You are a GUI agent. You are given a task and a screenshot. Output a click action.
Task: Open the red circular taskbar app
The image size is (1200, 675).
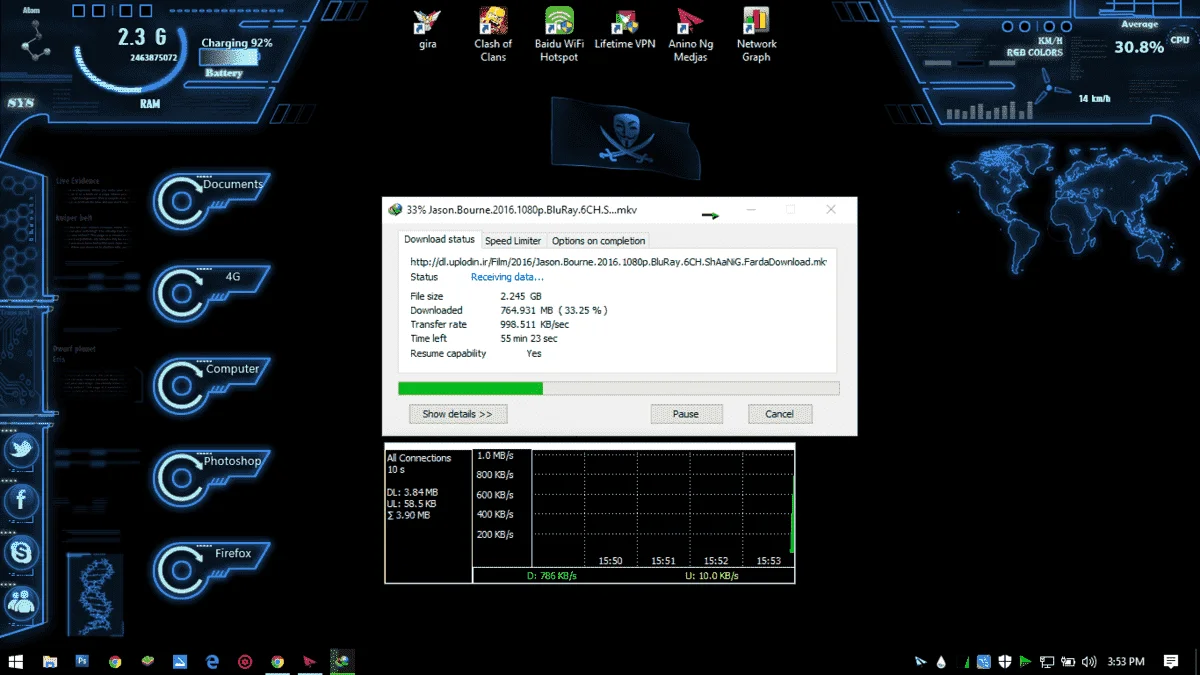tap(245, 661)
